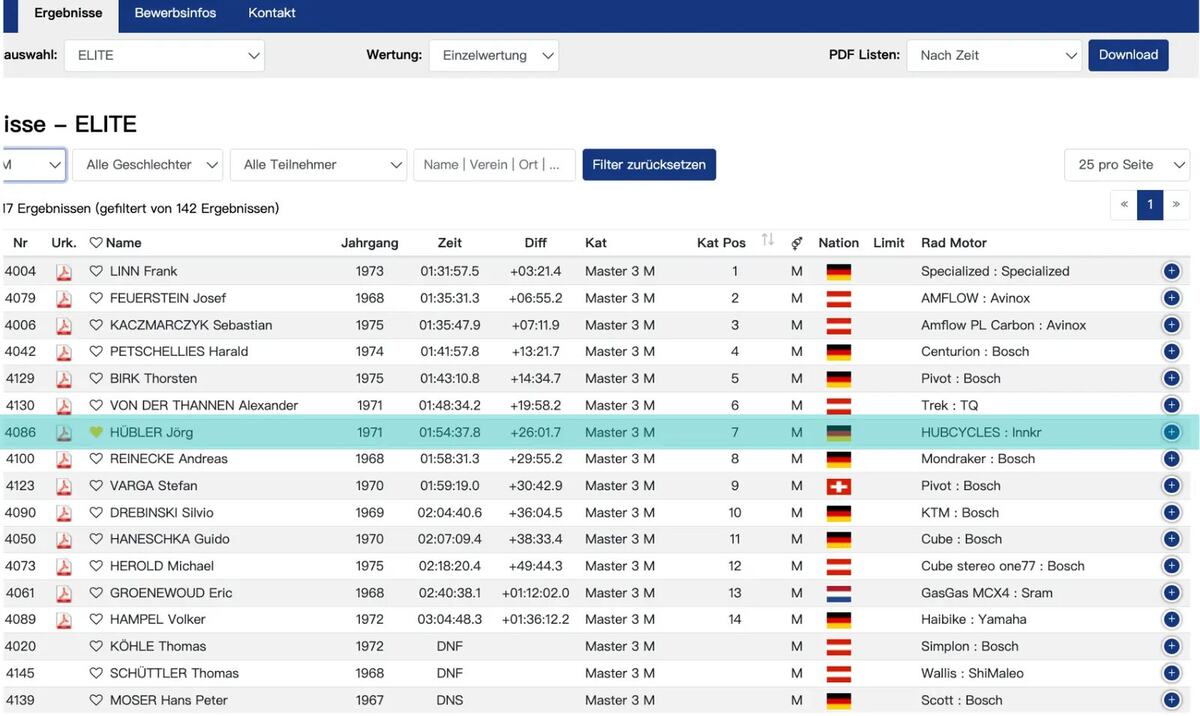
Task: Open PDF certificate for LINN Frank
Action: click(x=64, y=271)
